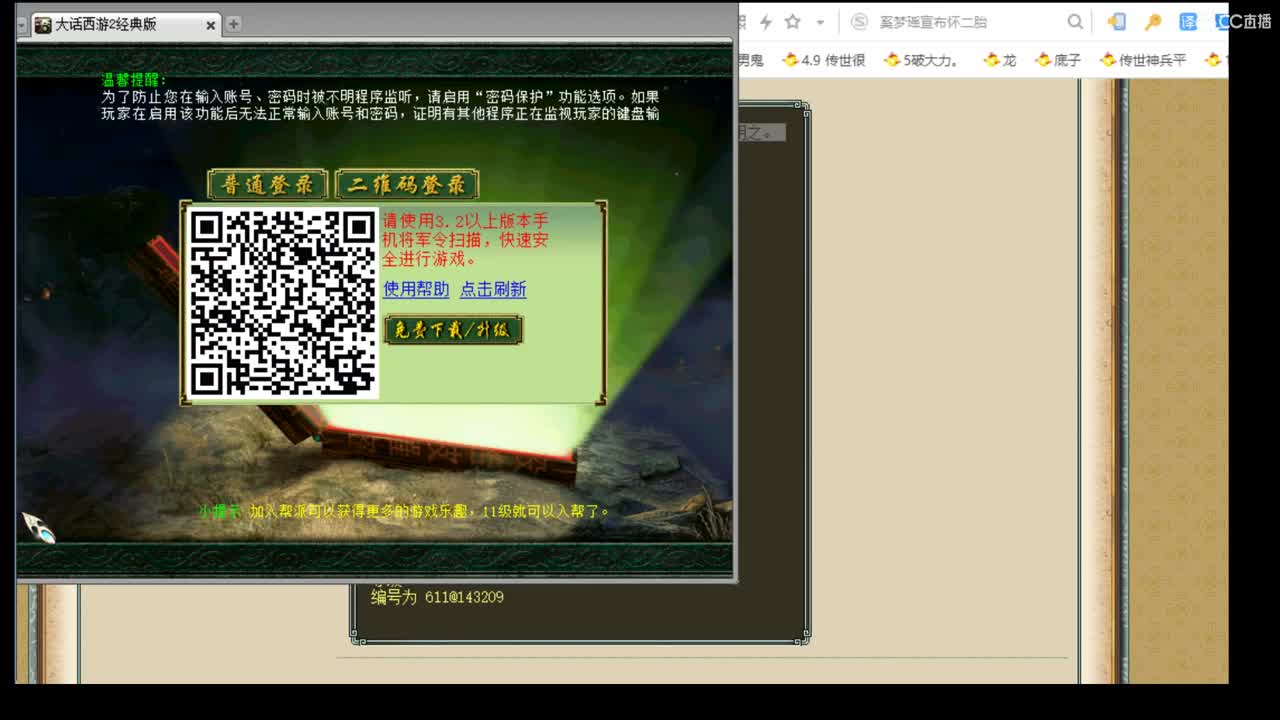
Task: Open the 龙 bookmark
Action: (x=1000, y=60)
